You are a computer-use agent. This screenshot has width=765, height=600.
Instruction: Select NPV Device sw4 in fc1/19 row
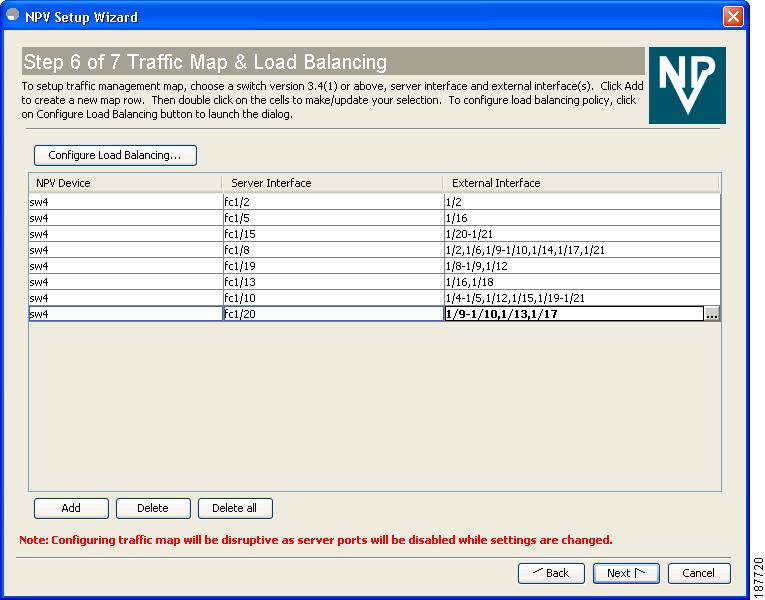tap(125, 266)
